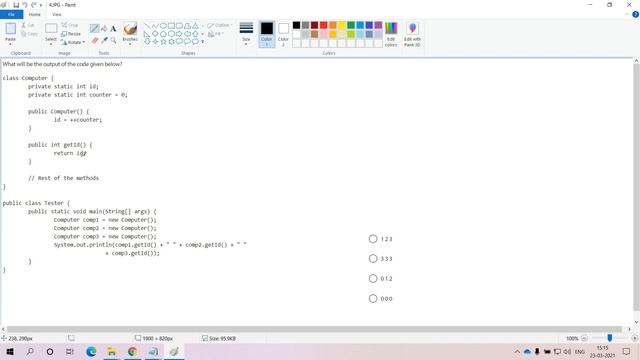The image size is (640, 360).
Task: Choose the Down arrow shape
Action: point(147,41)
